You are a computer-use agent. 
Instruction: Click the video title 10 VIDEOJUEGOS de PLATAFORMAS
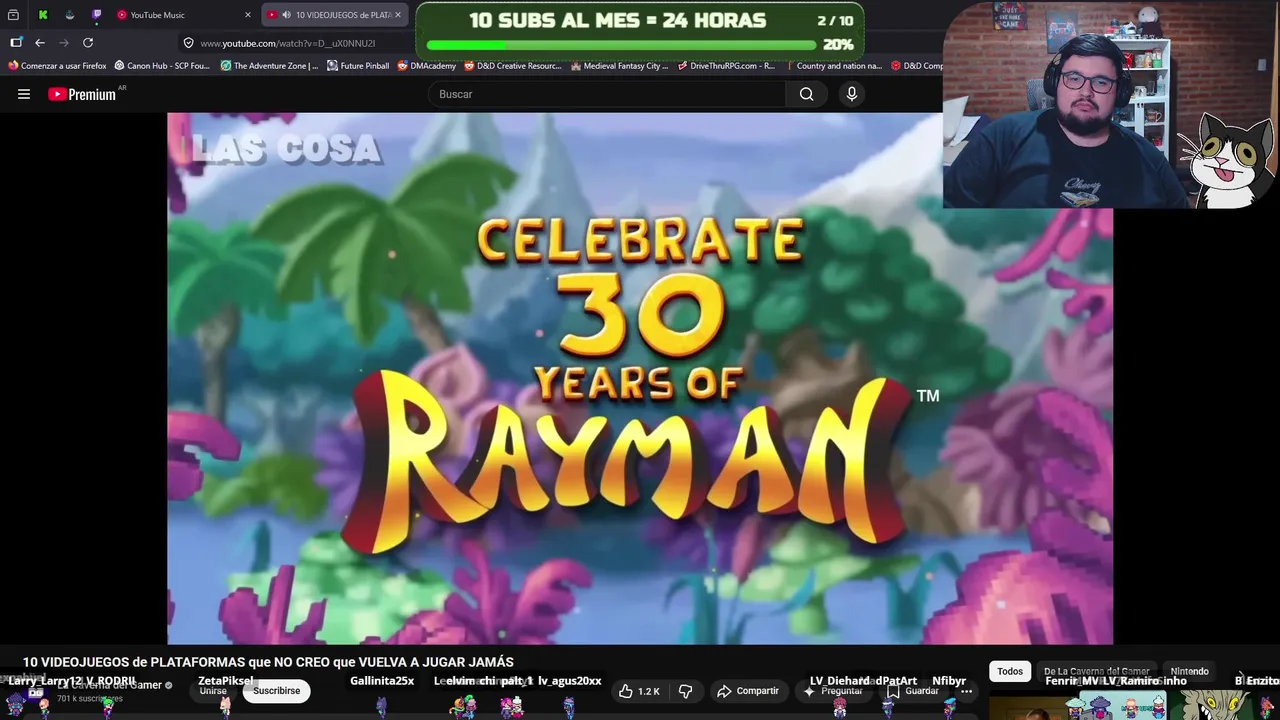pyautogui.click(x=268, y=662)
